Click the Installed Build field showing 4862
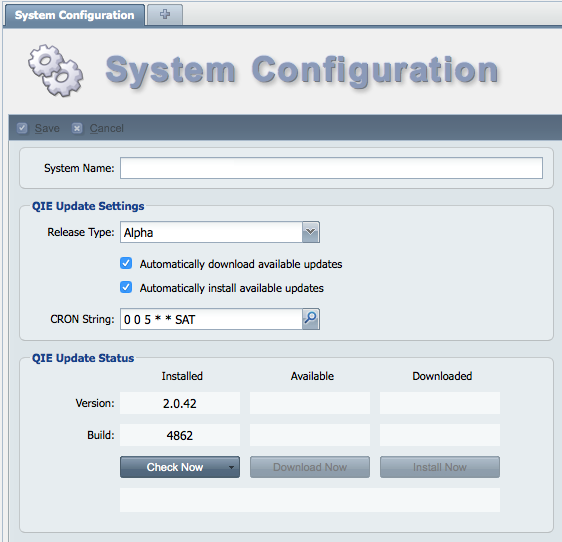 (x=180, y=435)
